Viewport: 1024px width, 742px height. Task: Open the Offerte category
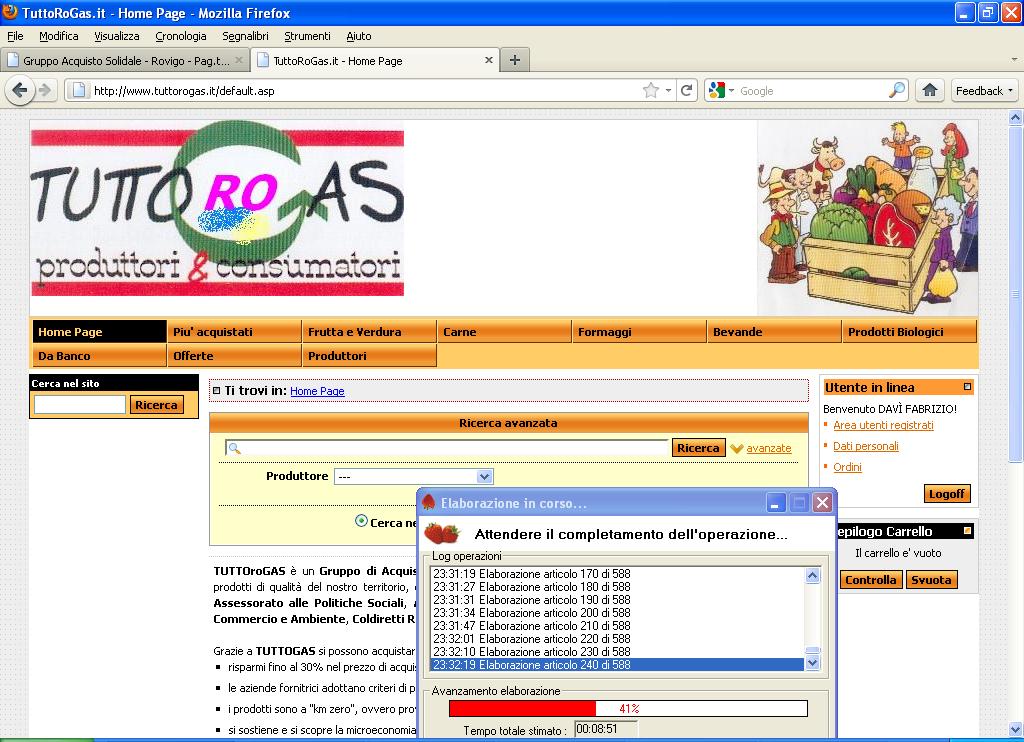tap(234, 355)
